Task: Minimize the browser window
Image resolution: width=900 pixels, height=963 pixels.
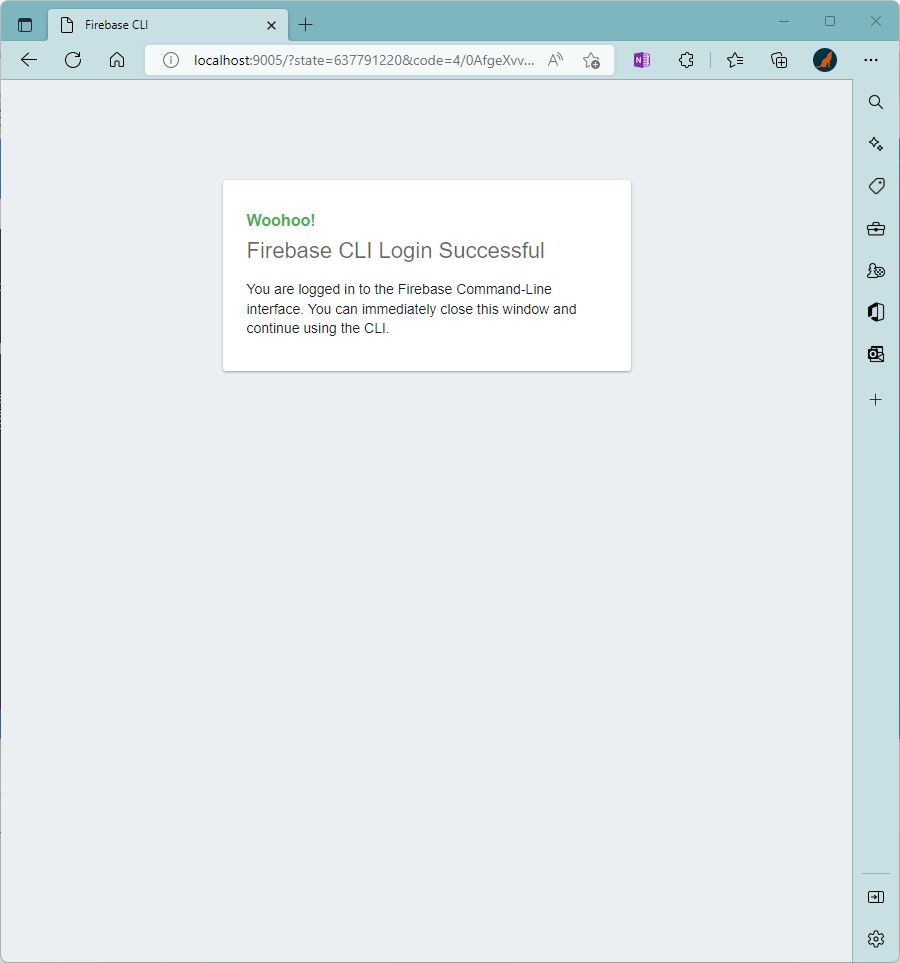Action: (x=784, y=21)
